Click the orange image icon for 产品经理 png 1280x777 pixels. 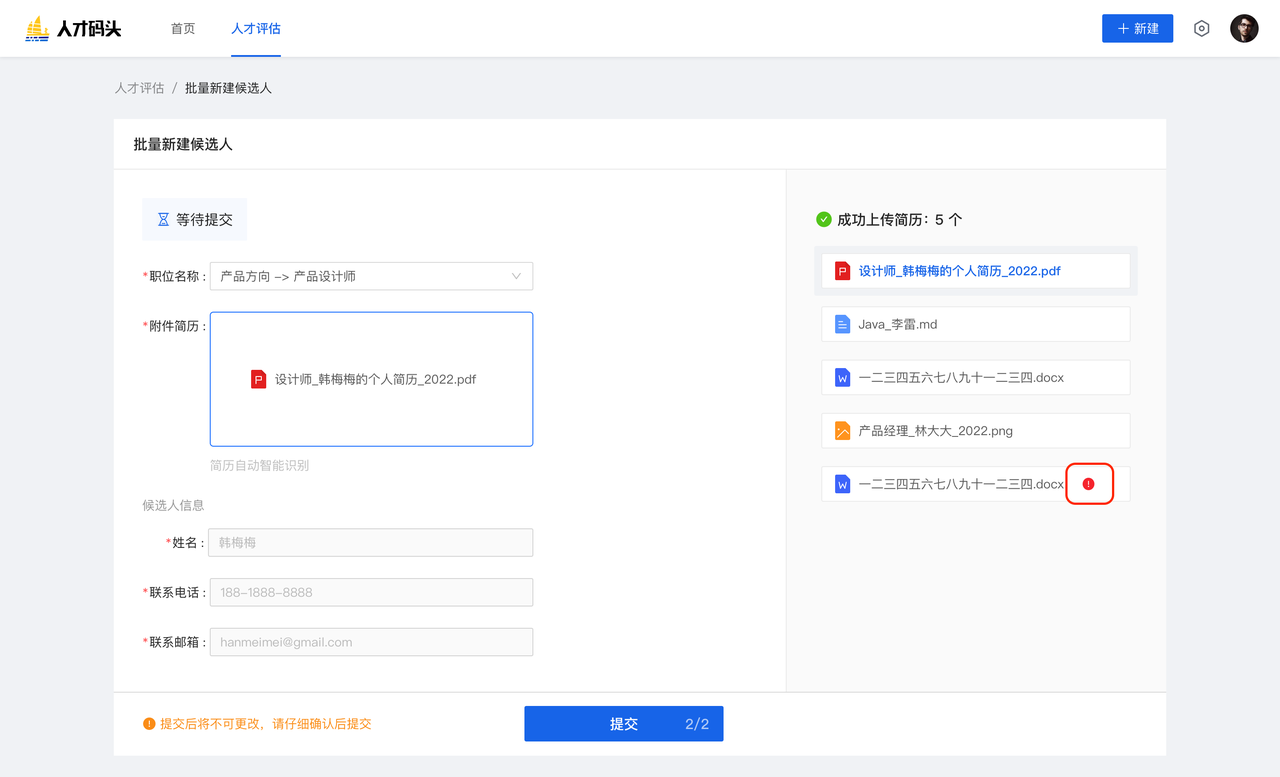click(842, 431)
